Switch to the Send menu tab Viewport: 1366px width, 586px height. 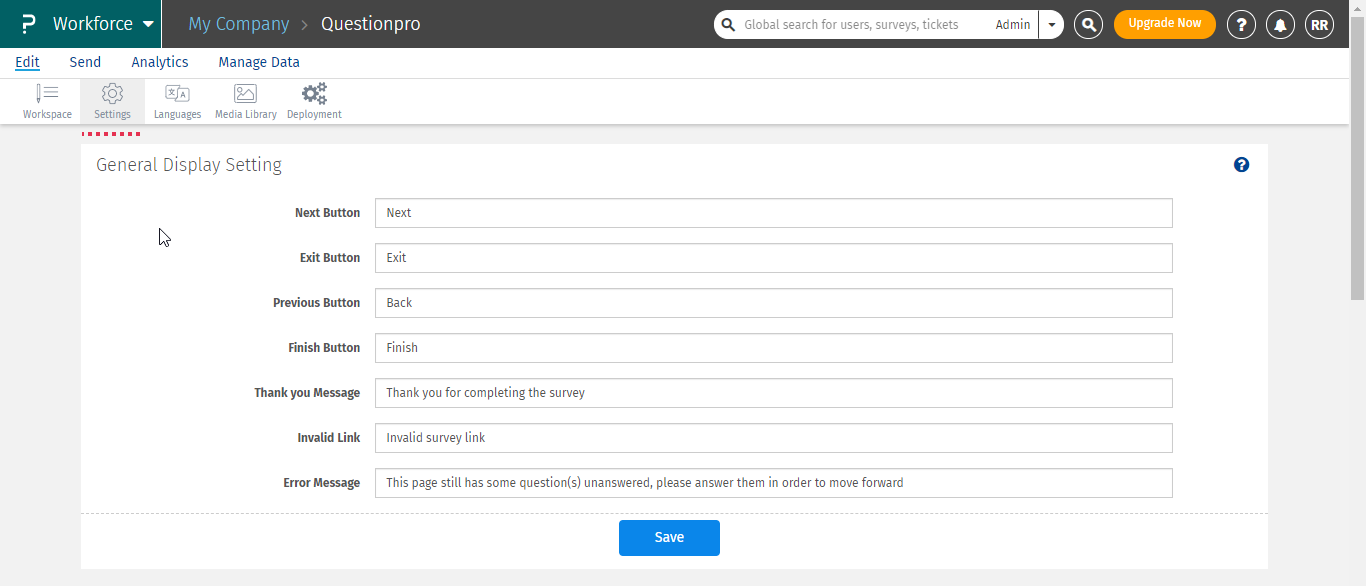tap(85, 62)
